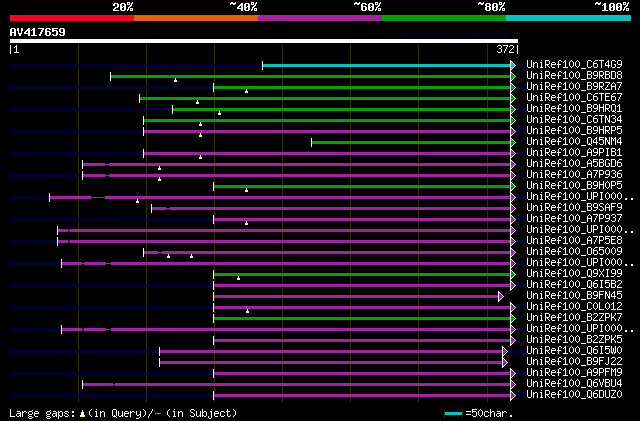
Task: Select the UniRef100_B9SAF9 label
Action: 574,208
